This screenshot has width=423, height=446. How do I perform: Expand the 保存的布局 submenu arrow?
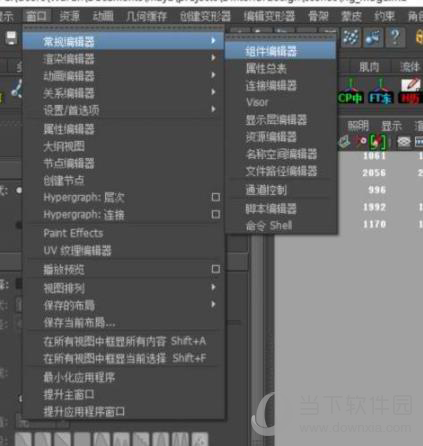click(x=213, y=304)
